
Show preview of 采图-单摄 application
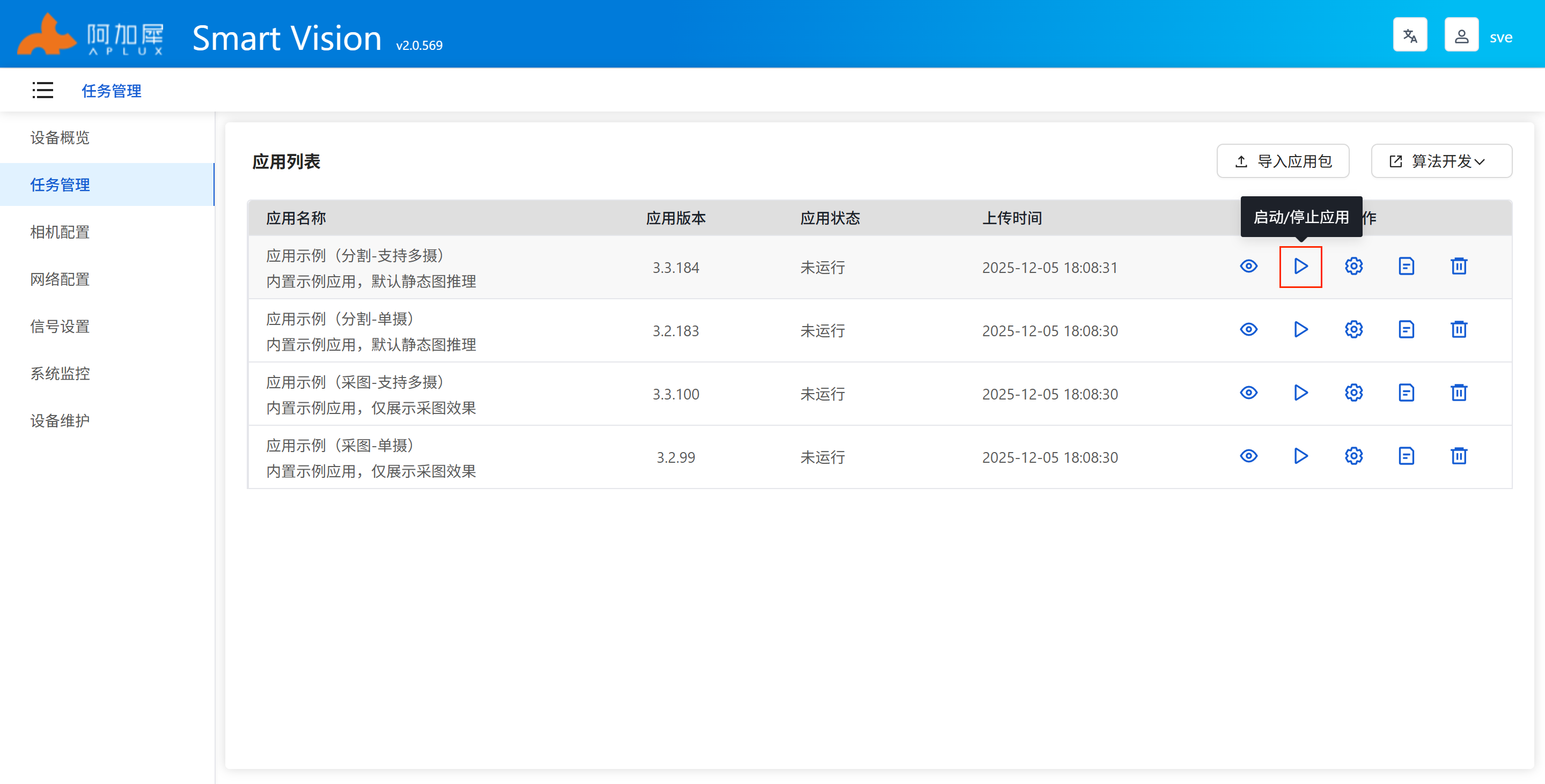pos(1248,456)
